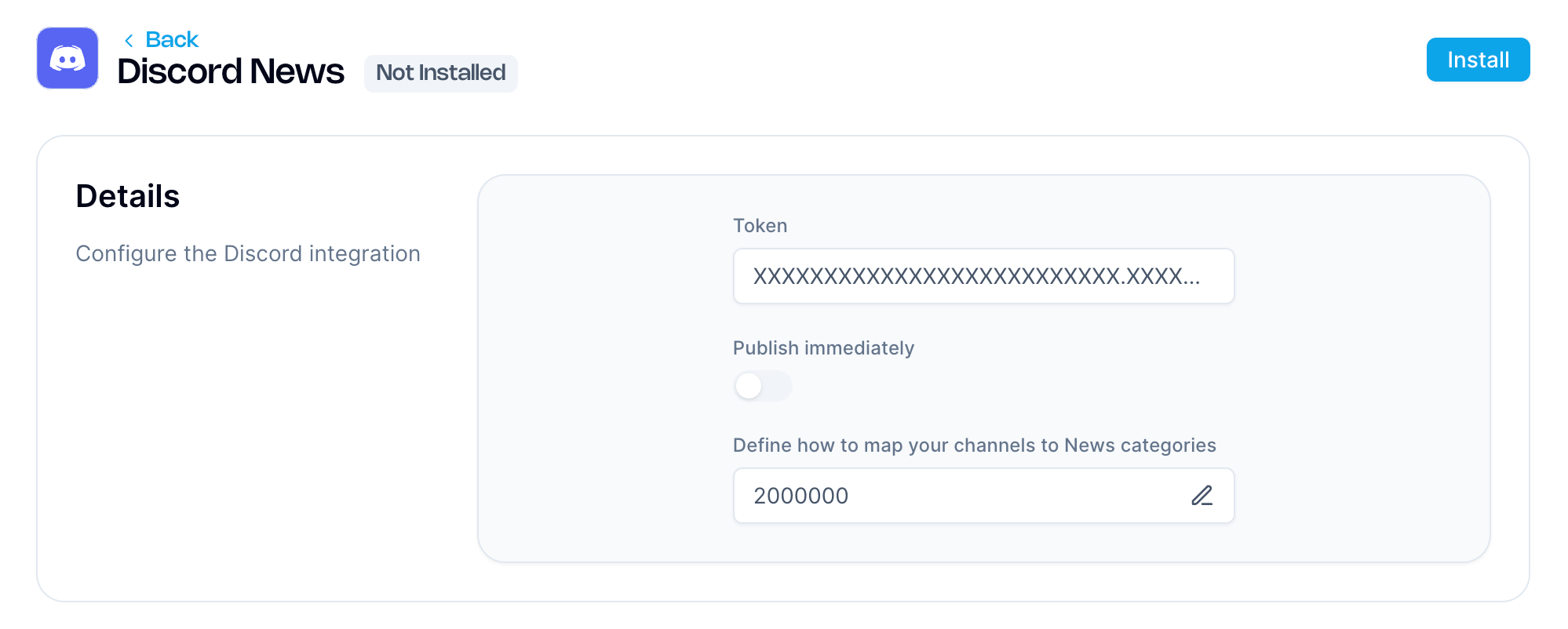Click the white knob of the toggle
Image resolution: width=1568 pixels, height=629 pixels.
[749, 386]
